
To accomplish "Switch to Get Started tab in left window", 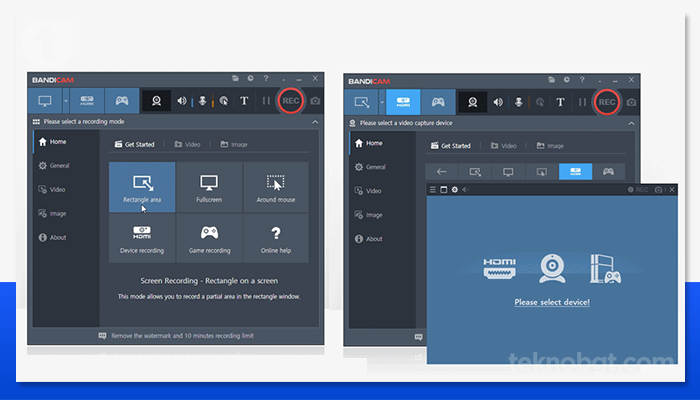I will click(x=134, y=144).
